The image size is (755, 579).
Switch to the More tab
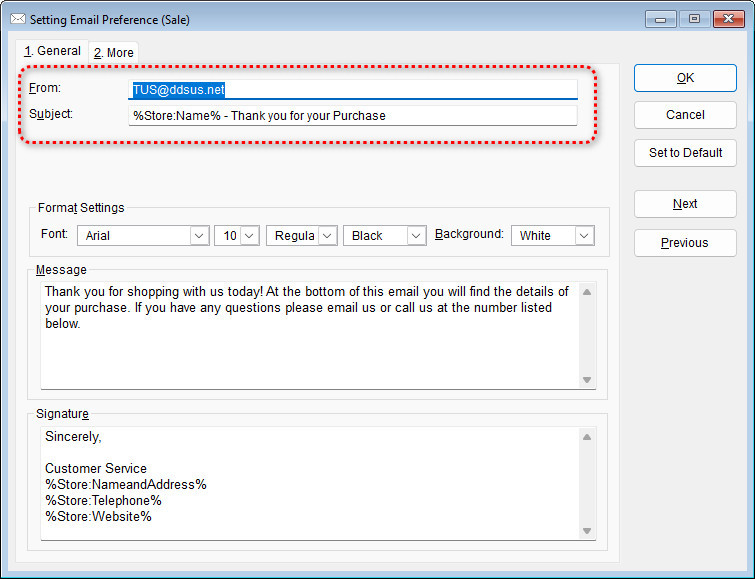pos(113,52)
